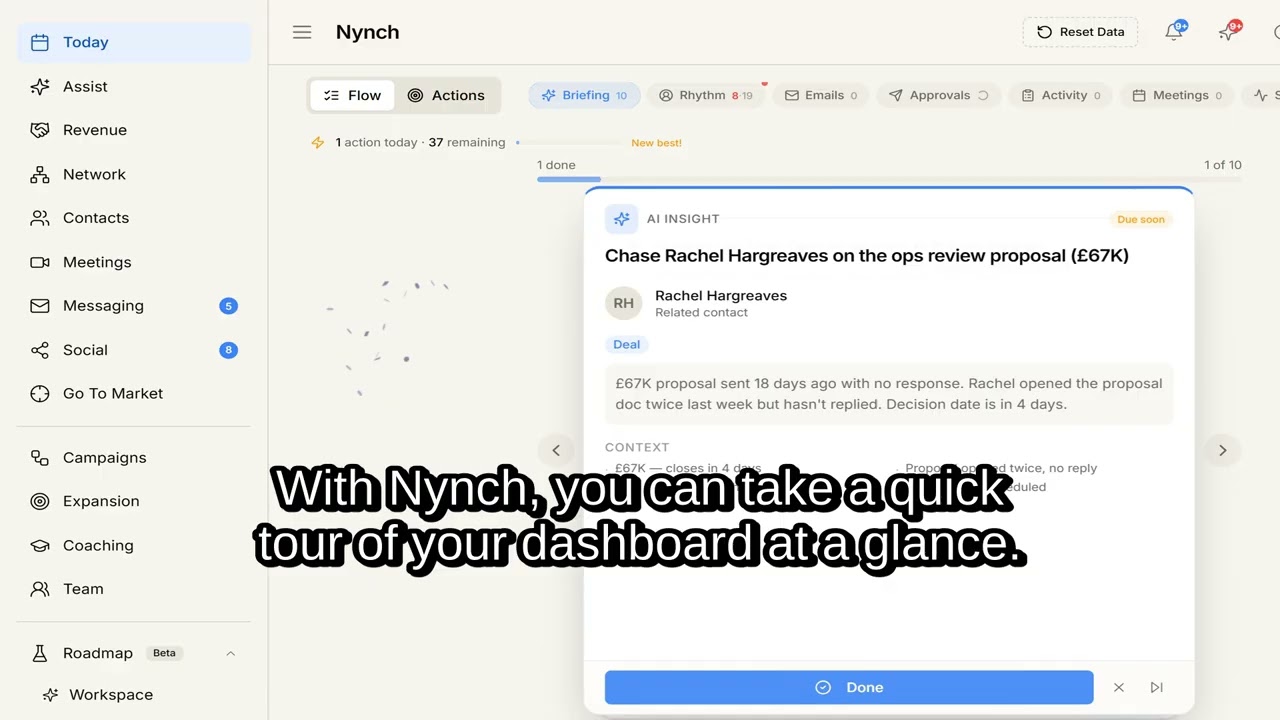The width and height of the screenshot is (1280, 720).
Task: Click the Beta label next to Roadmap
Action: pyautogui.click(x=164, y=653)
